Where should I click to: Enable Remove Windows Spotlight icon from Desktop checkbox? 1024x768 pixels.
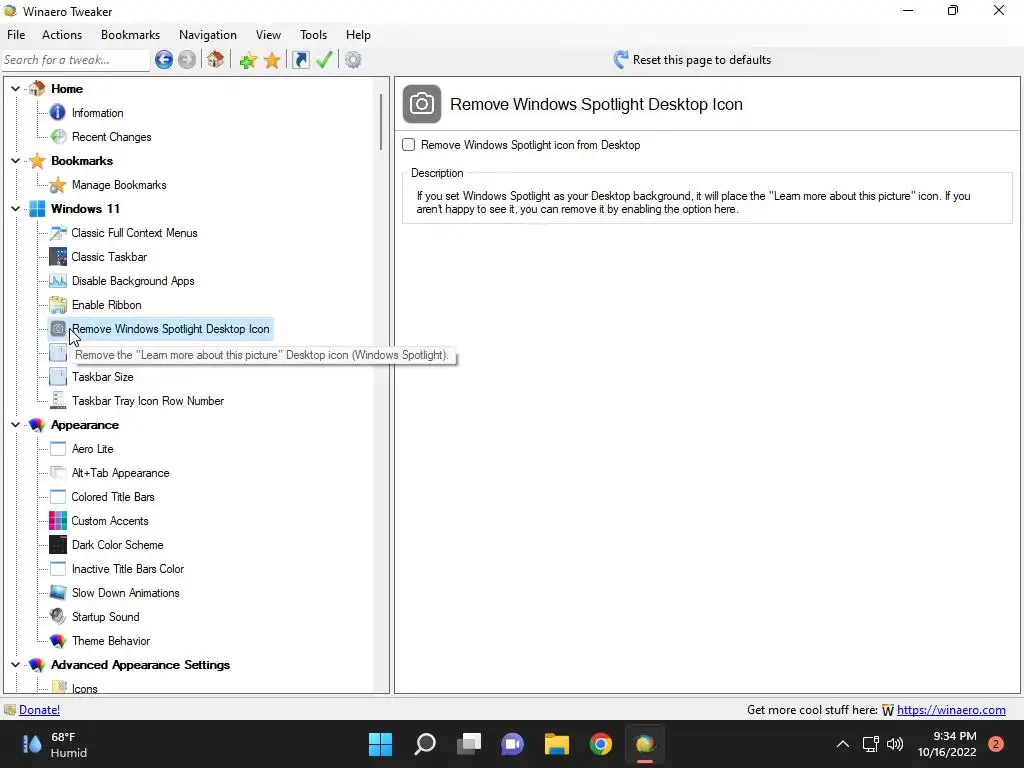click(409, 145)
